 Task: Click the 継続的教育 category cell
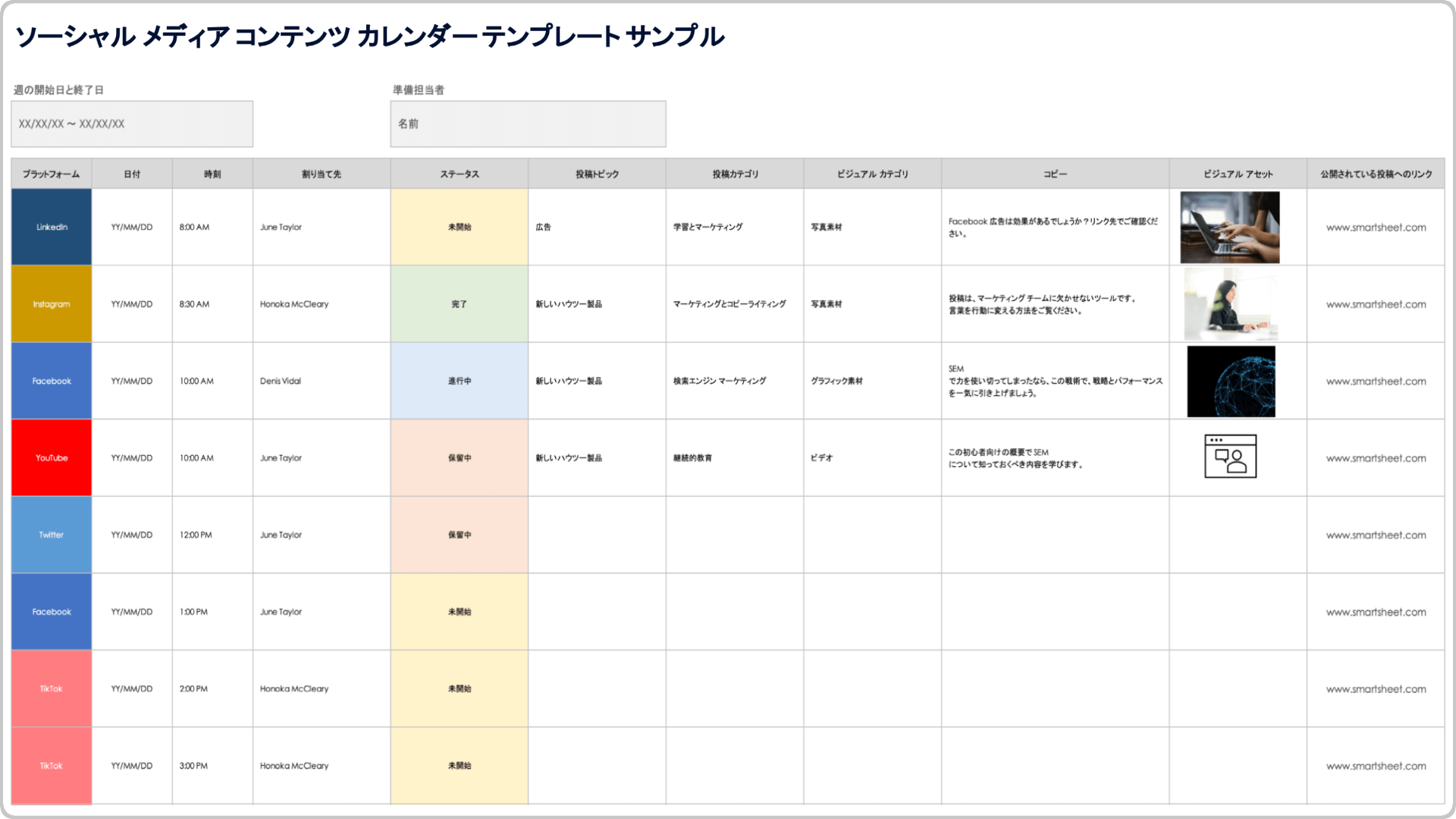pos(735,458)
